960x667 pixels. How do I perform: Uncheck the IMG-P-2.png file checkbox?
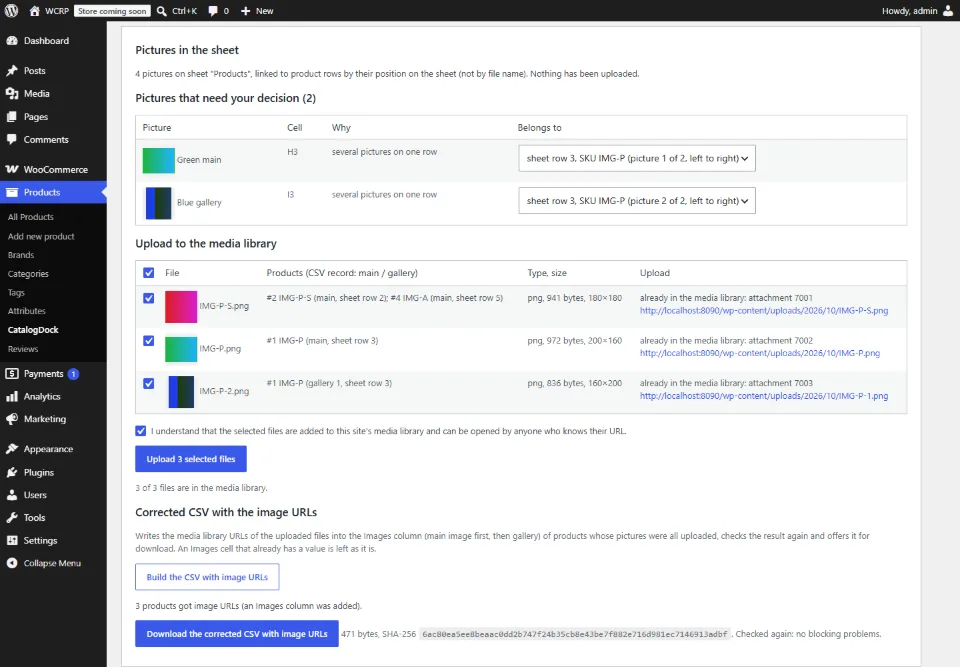click(x=149, y=383)
